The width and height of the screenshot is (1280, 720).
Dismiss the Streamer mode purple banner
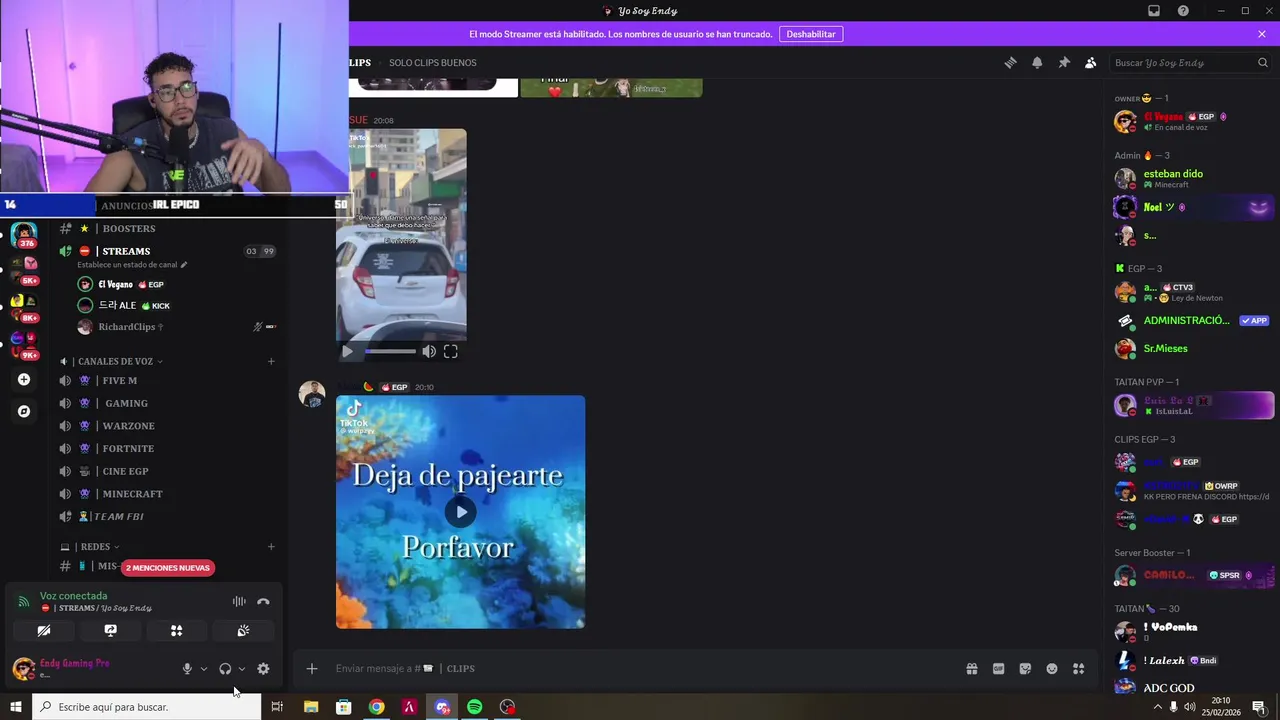pos(1262,34)
